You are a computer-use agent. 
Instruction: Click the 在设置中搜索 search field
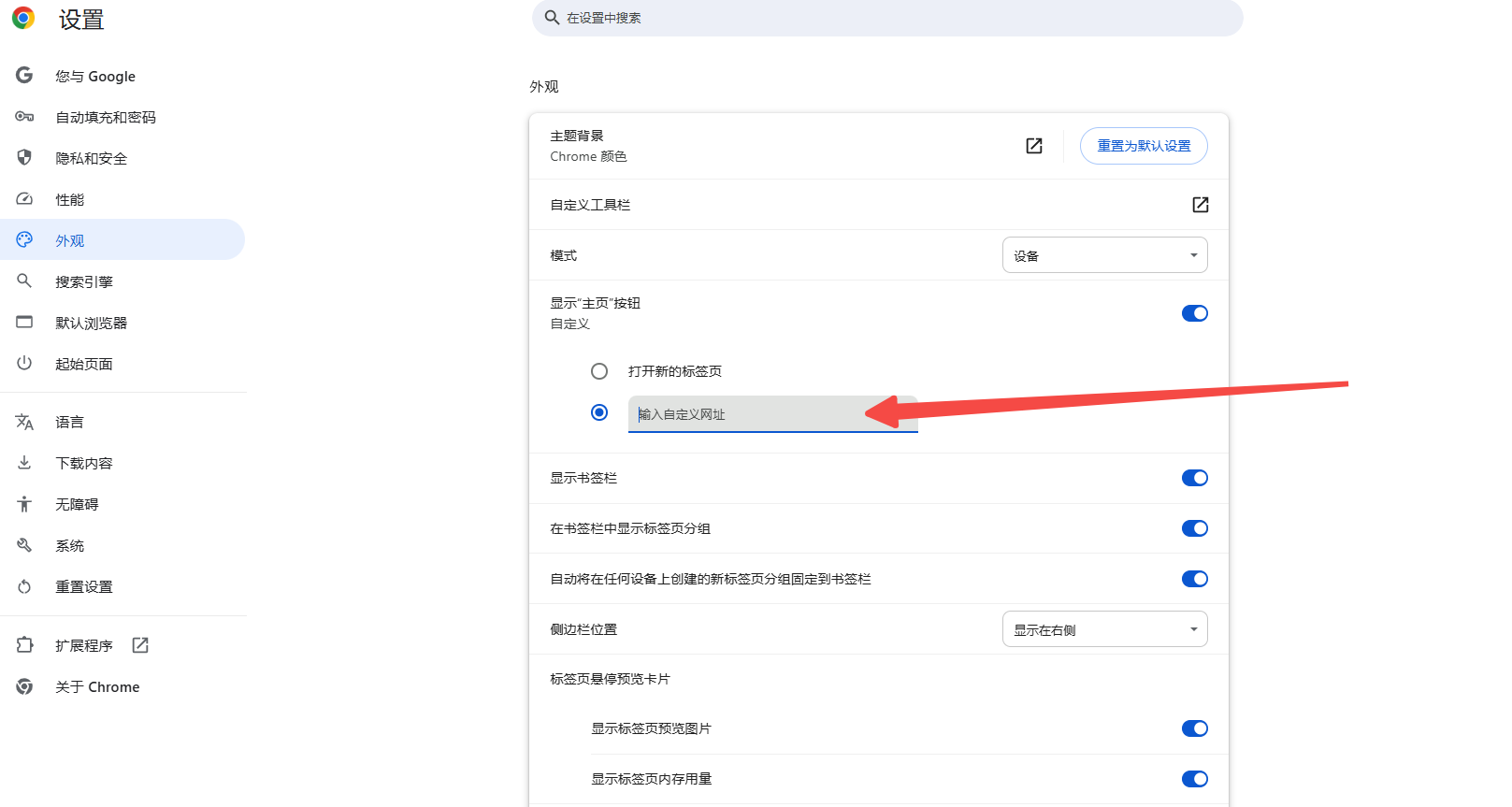pyautogui.click(x=887, y=18)
